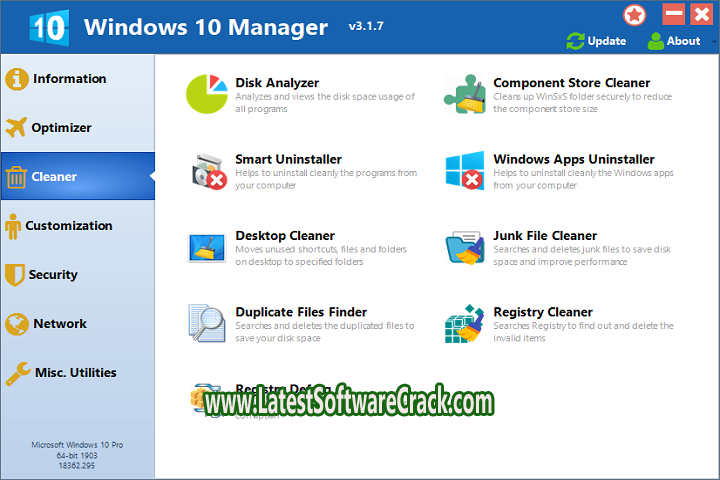Click the Microsoft Windows 10 Pro text
Screen dimensions: 720x480
(x=77, y=445)
